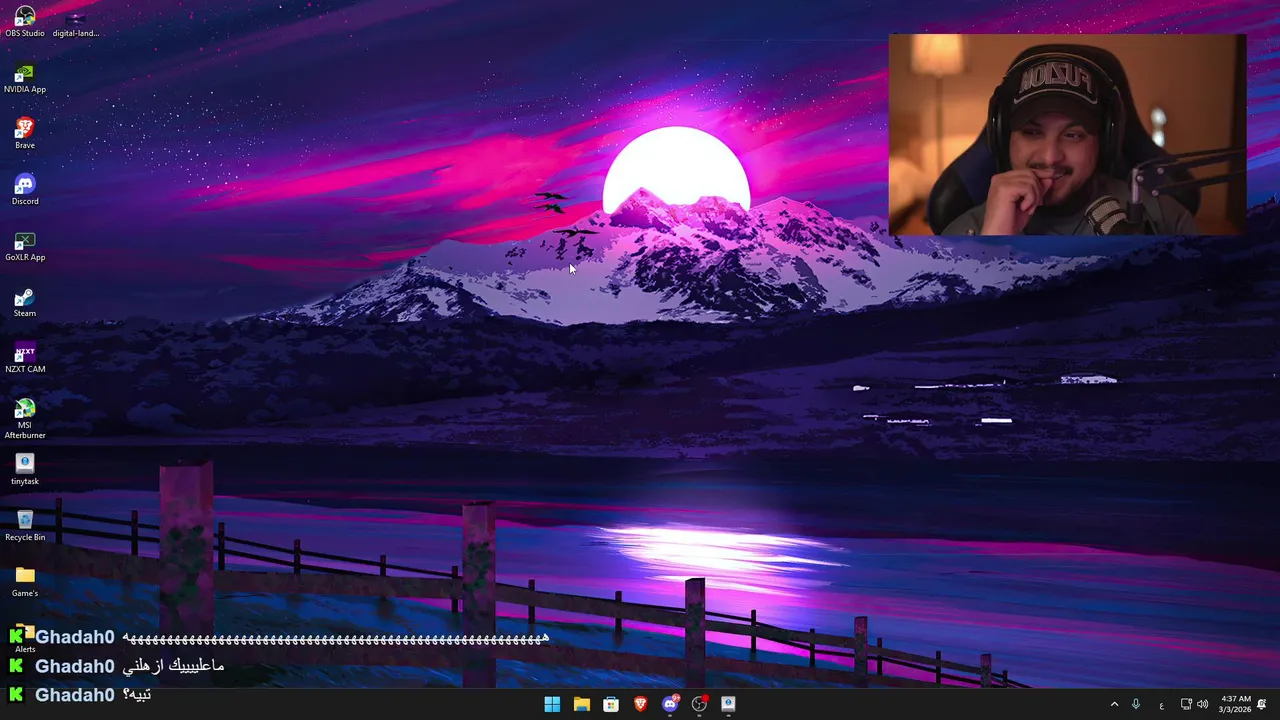Switch to tinytask taskbar icon
This screenshot has height=720, width=1280.
(x=728, y=704)
